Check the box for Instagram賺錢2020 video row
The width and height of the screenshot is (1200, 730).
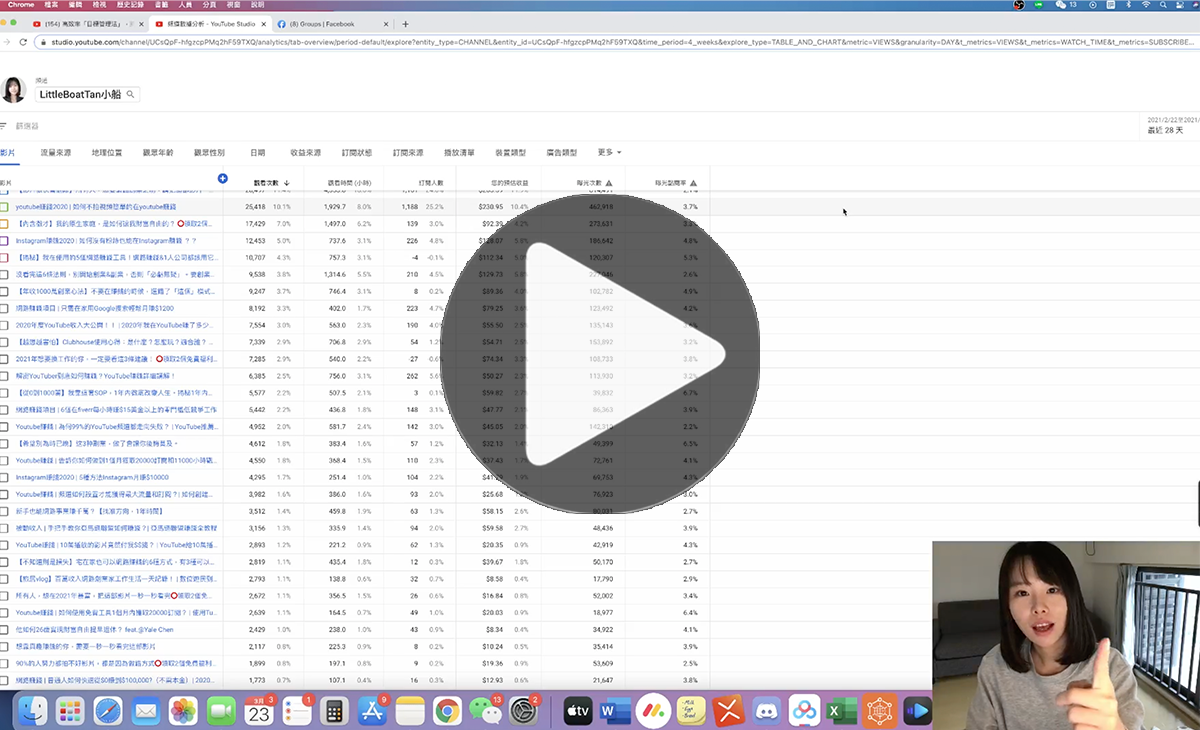click(4, 241)
